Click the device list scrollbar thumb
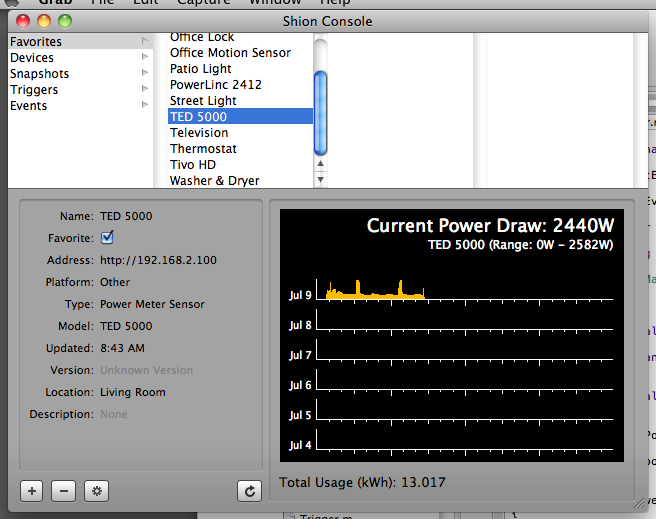Viewport: 656px width, 519px height. [x=320, y=113]
